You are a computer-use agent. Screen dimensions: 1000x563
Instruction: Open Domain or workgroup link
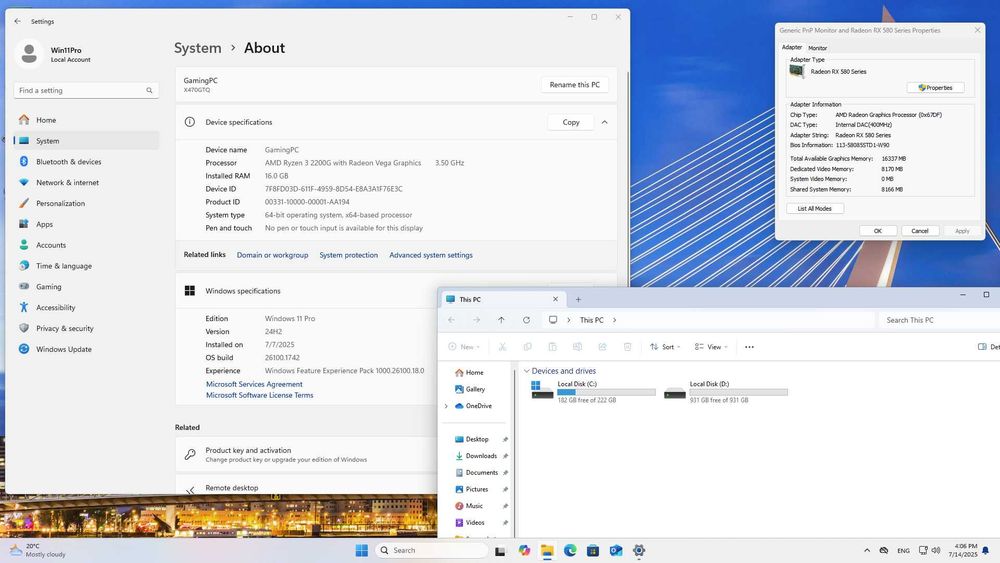click(272, 255)
